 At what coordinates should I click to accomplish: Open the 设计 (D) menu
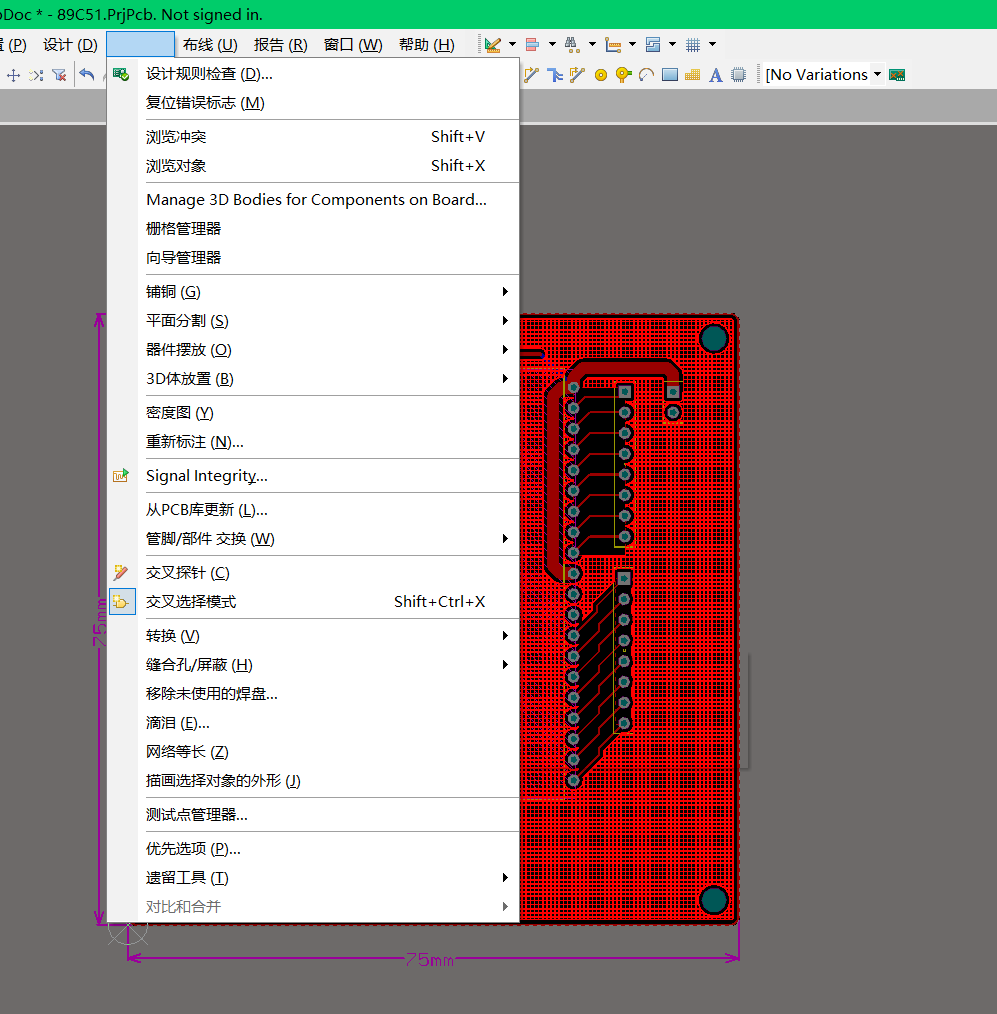(x=70, y=45)
